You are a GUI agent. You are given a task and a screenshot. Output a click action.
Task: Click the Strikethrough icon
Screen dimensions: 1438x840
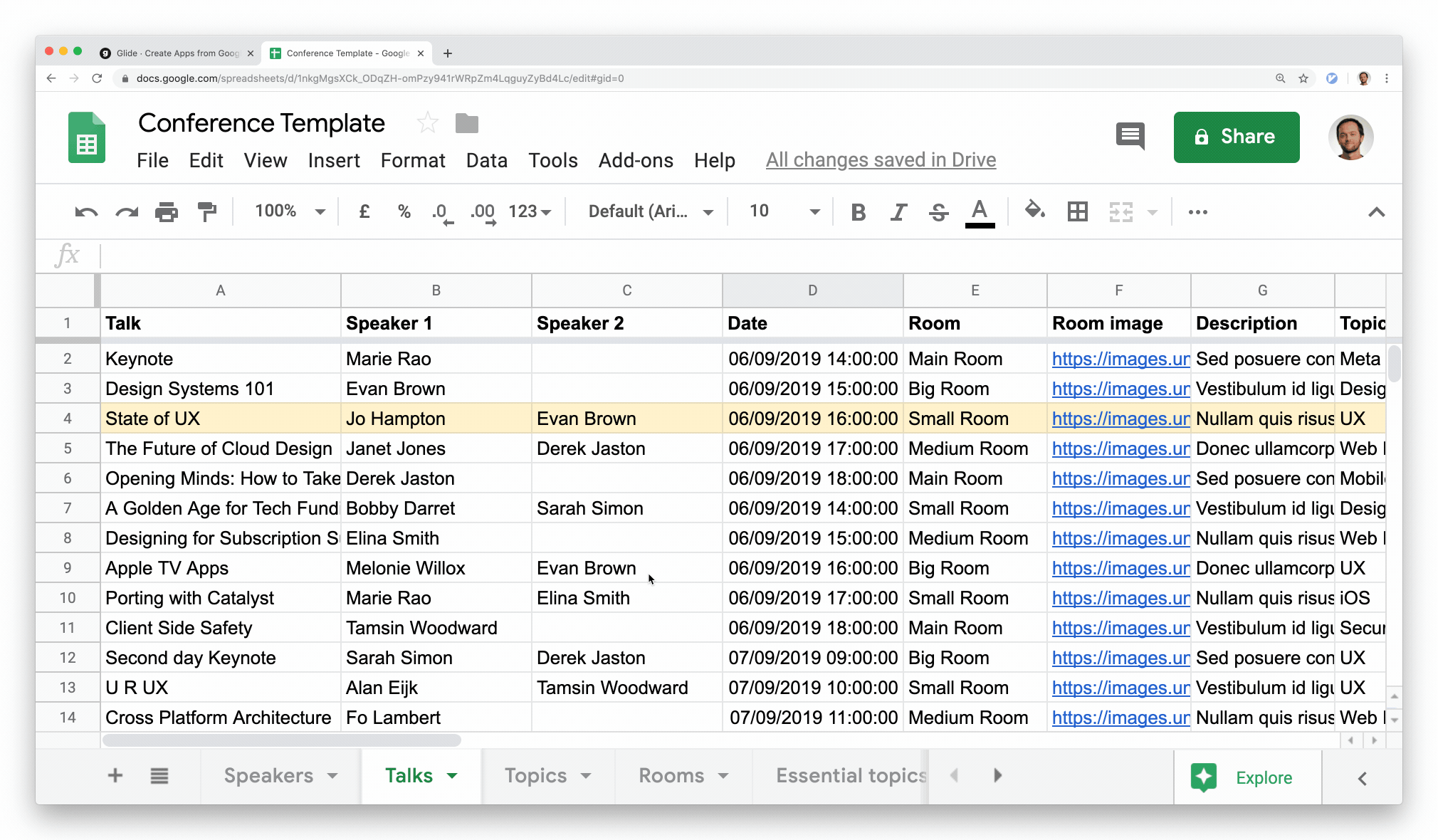pos(938,212)
